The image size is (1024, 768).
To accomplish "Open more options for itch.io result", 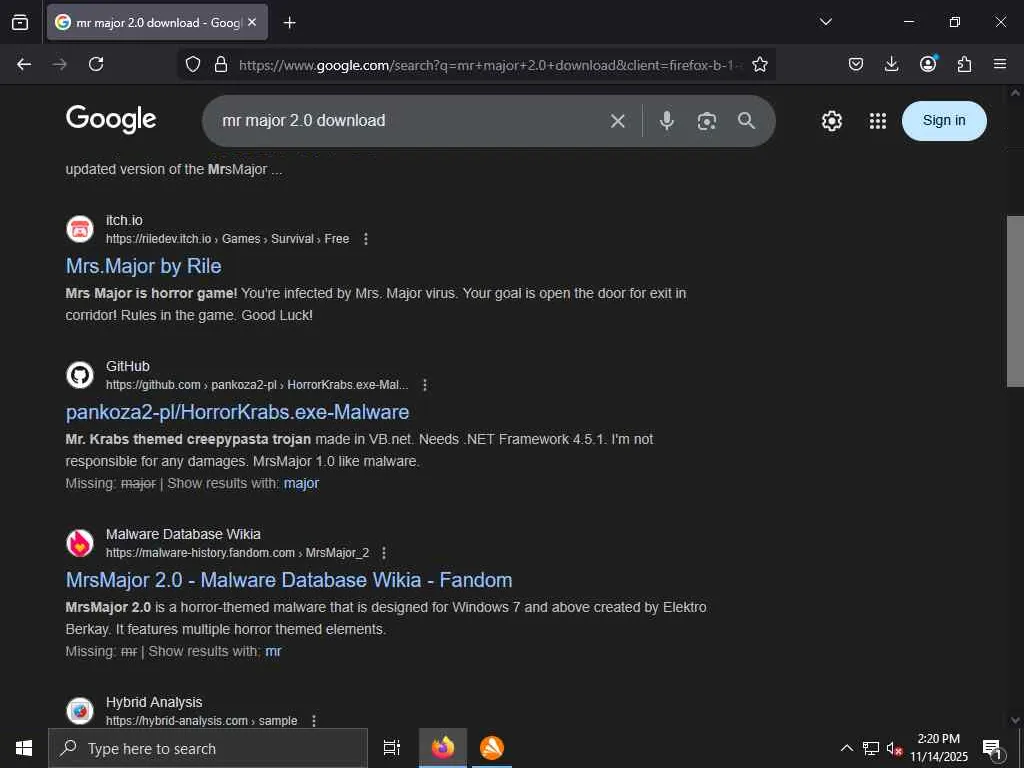I will click(366, 239).
